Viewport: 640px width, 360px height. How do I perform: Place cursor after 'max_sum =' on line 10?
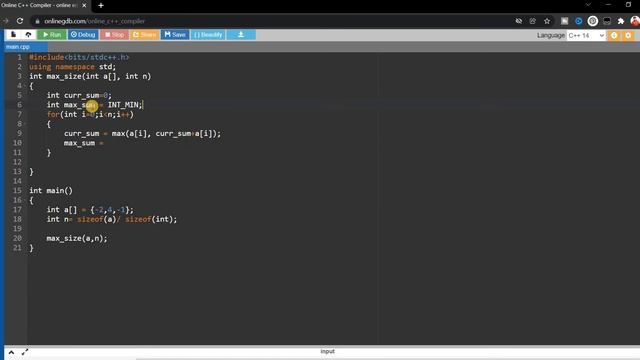pos(105,143)
